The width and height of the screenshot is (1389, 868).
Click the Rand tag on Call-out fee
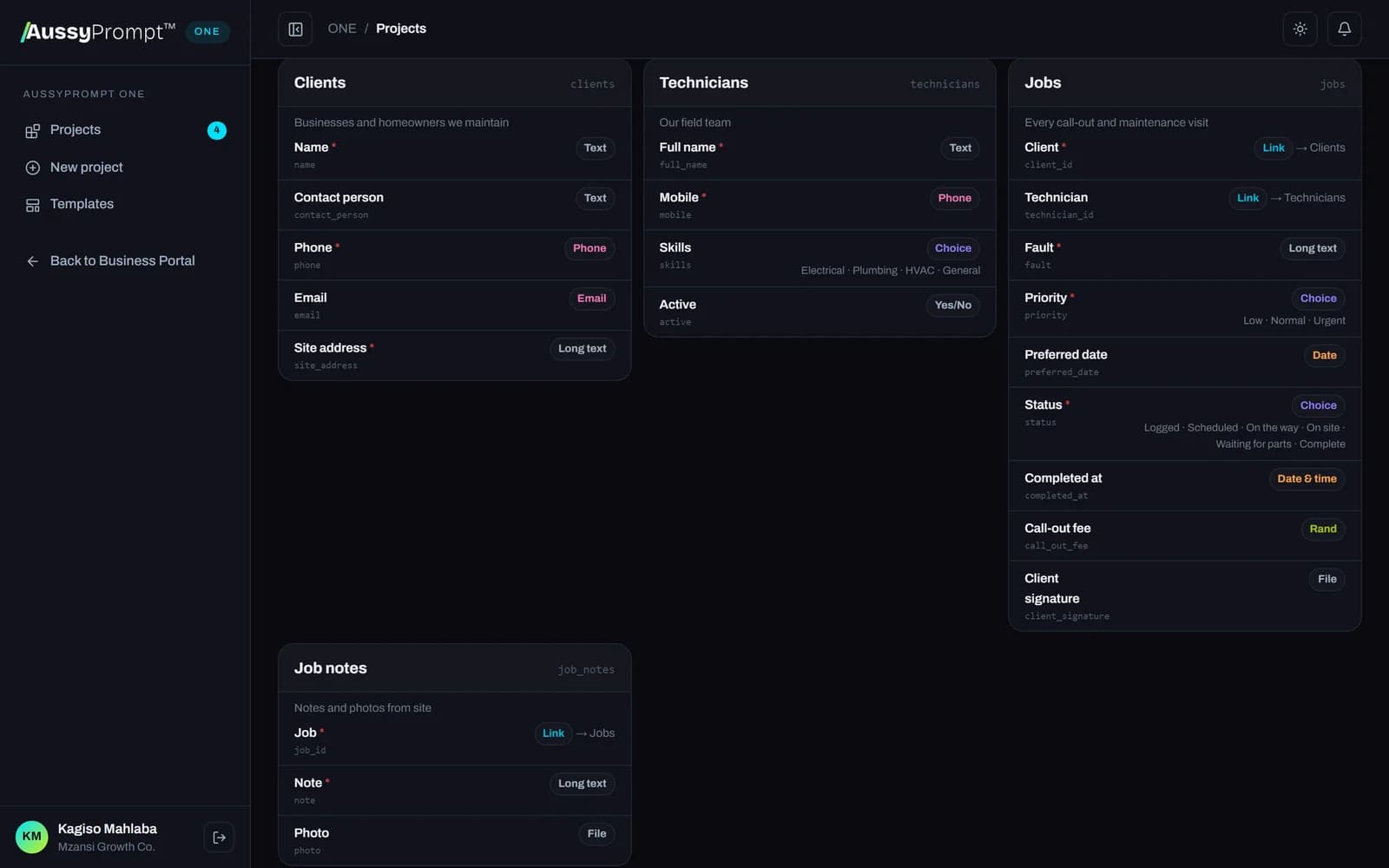[1323, 529]
